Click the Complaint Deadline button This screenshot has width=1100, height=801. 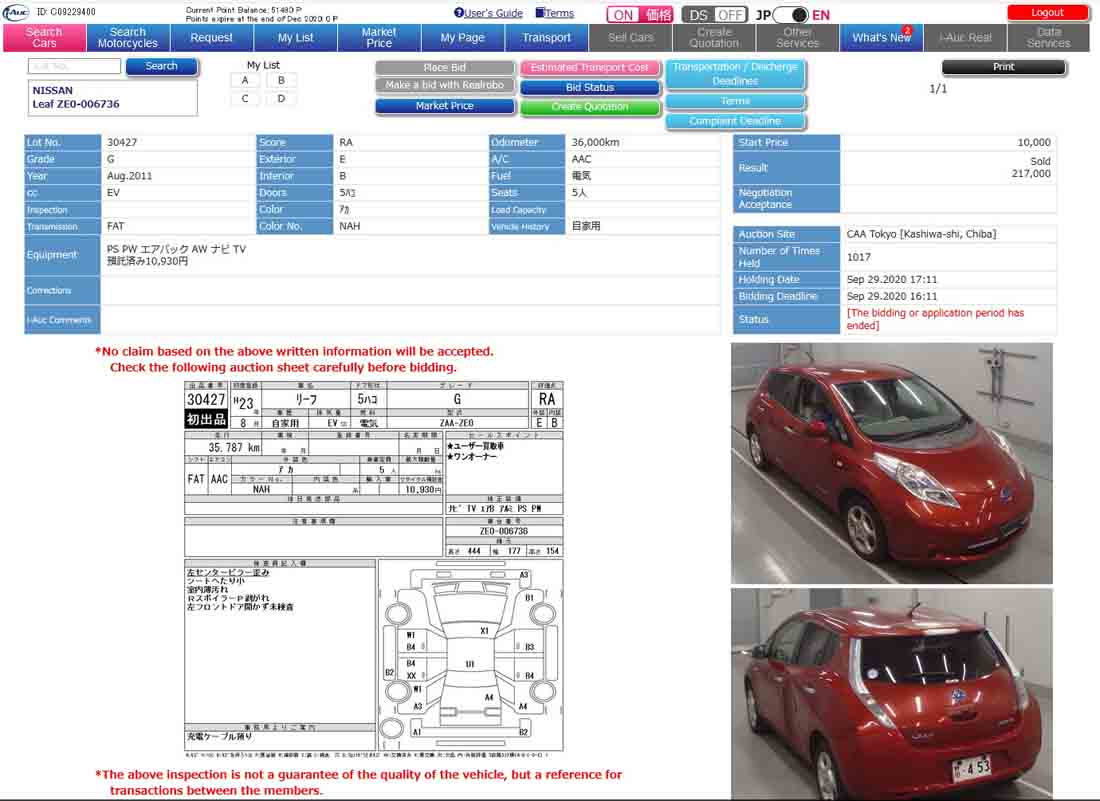tap(735, 121)
